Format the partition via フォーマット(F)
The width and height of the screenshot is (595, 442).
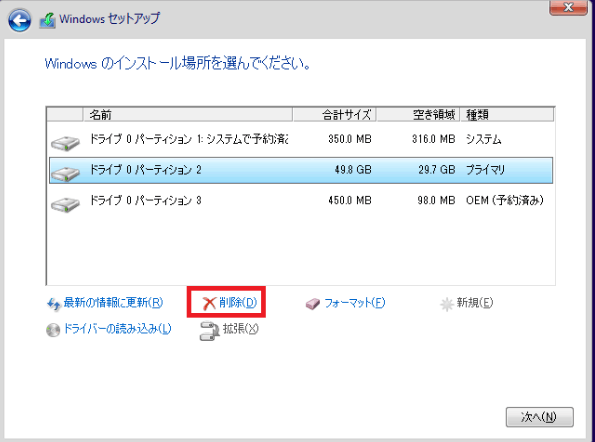pyautogui.click(x=354, y=303)
